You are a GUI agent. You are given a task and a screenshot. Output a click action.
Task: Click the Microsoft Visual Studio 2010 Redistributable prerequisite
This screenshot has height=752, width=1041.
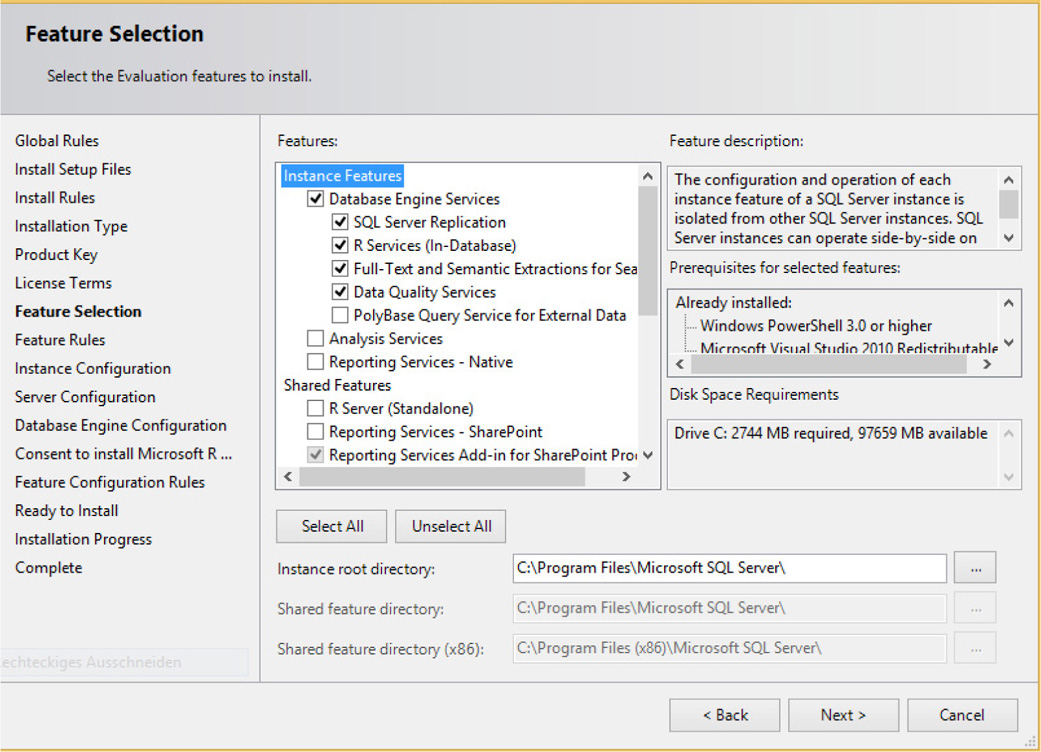click(849, 347)
